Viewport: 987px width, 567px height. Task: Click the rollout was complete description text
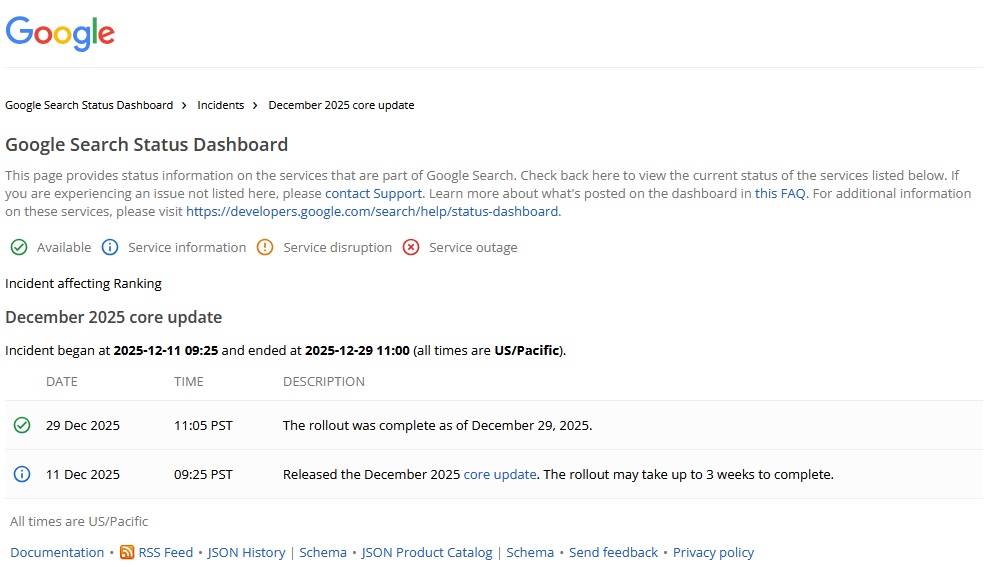coord(437,425)
